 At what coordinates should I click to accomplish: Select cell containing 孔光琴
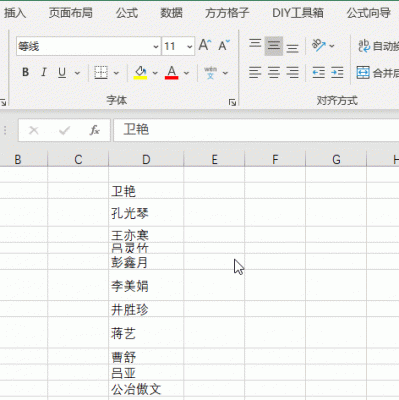pos(146,213)
